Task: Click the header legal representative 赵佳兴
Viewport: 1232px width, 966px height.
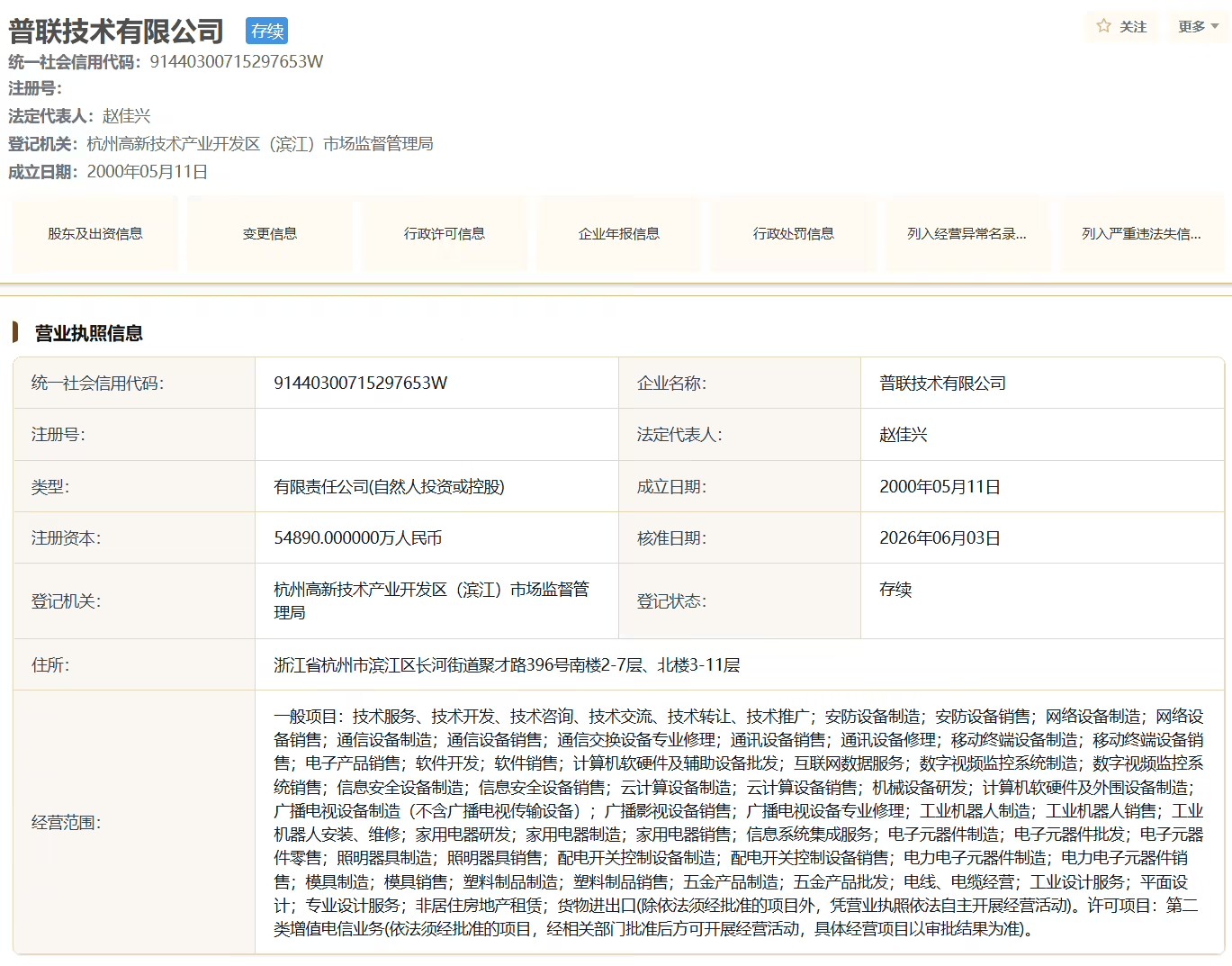Action: tap(126, 116)
